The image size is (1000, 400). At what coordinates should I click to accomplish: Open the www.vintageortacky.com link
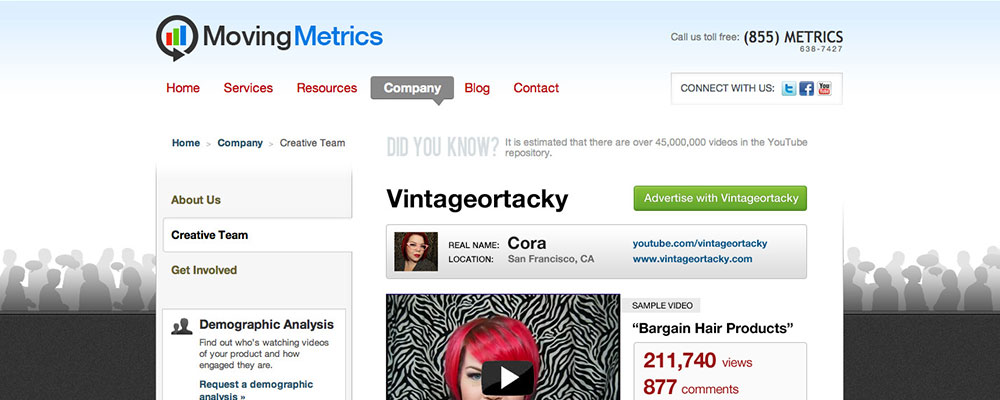pyautogui.click(x=692, y=259)
